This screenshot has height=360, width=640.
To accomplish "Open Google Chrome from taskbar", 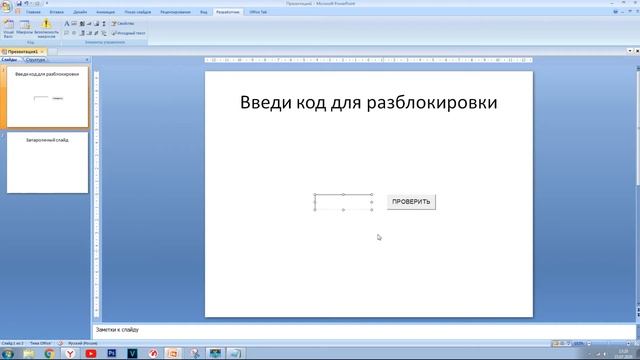I will coord(50,353).
